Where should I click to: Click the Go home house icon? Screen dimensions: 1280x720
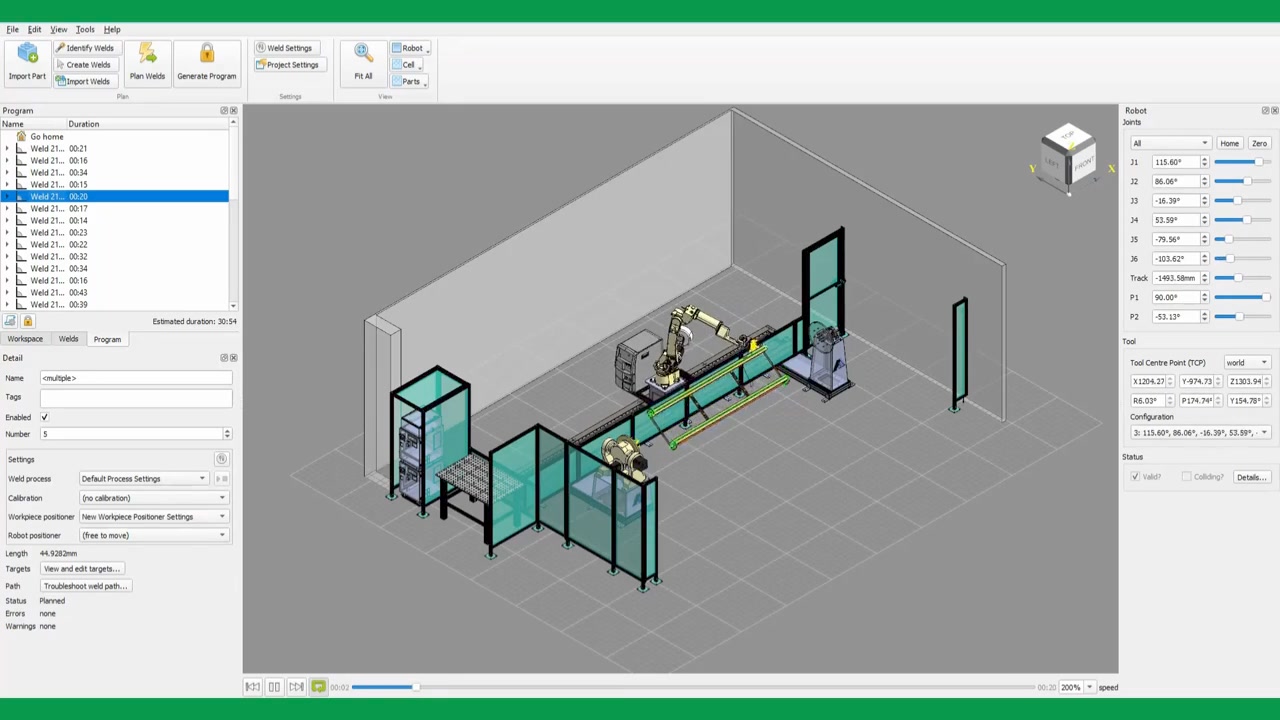coord(21,136)
